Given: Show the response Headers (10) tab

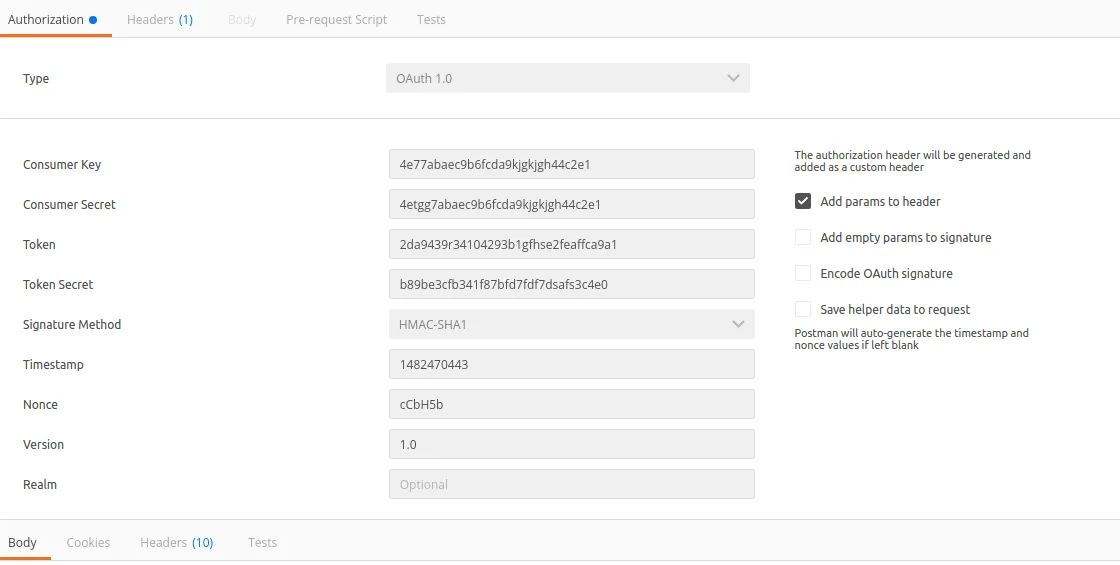Looking at the screenshot, I should click(x=176, y=542).
